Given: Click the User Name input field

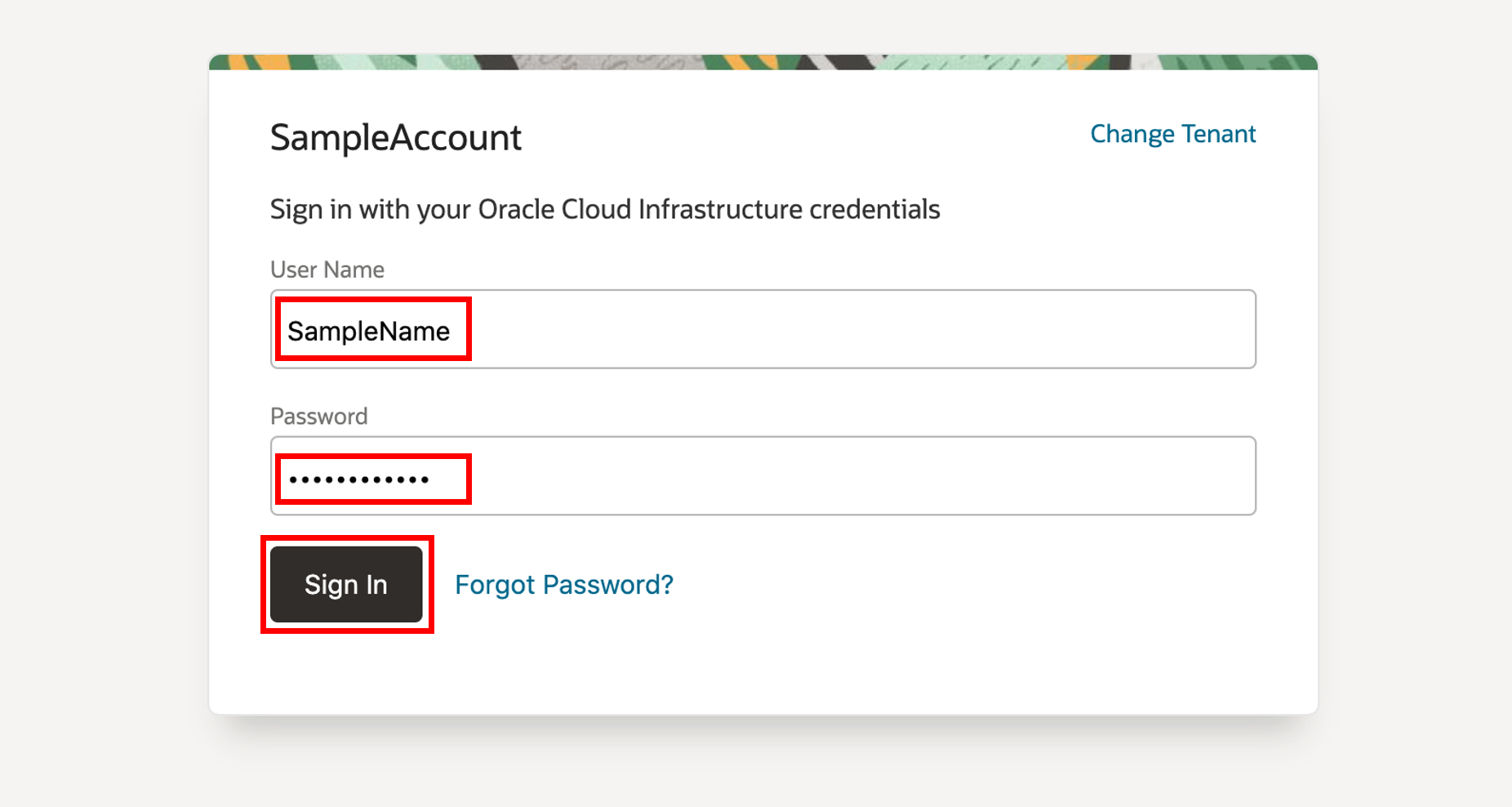Looking at the screenshot, I should (x=816, y=329).
